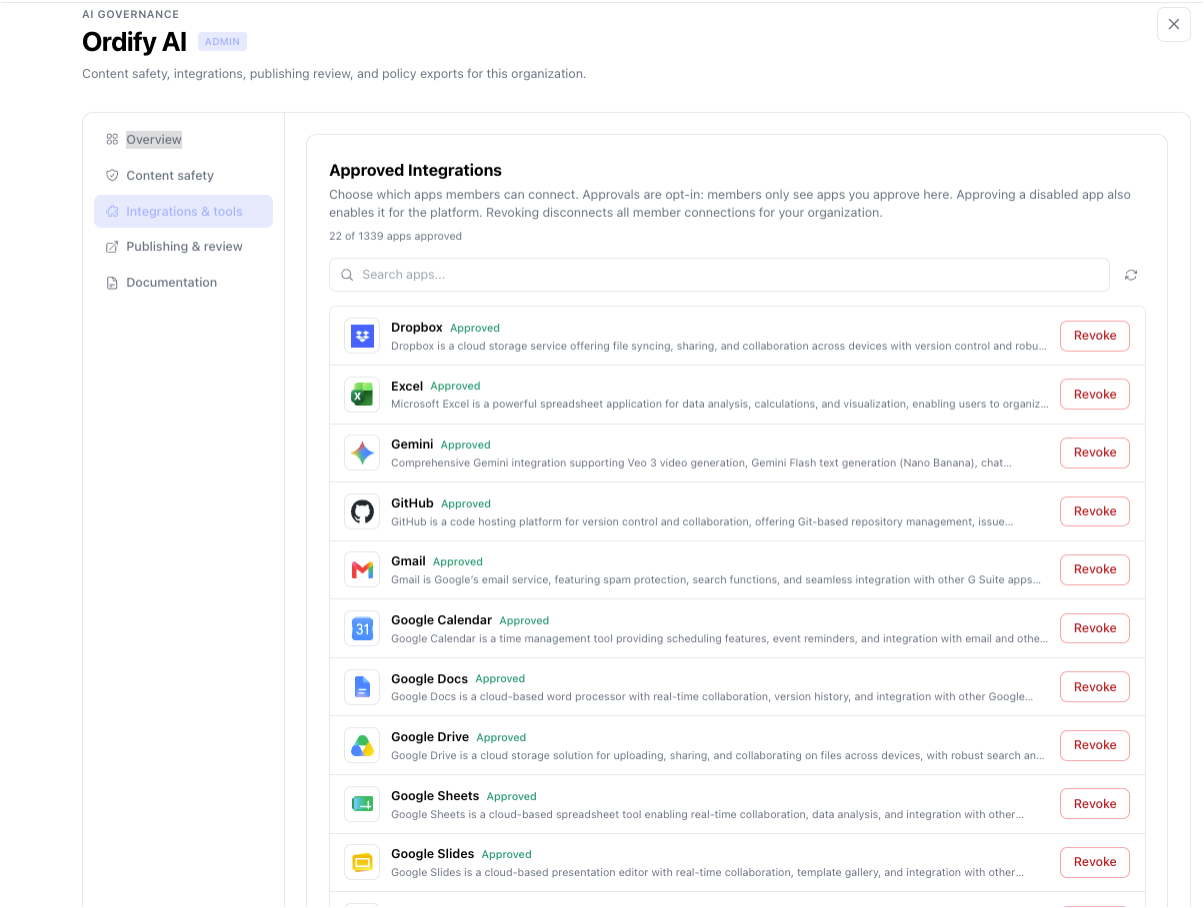Click the "22 of 1339 apps approved" count

pyautogui.click(x=396, y=237)
